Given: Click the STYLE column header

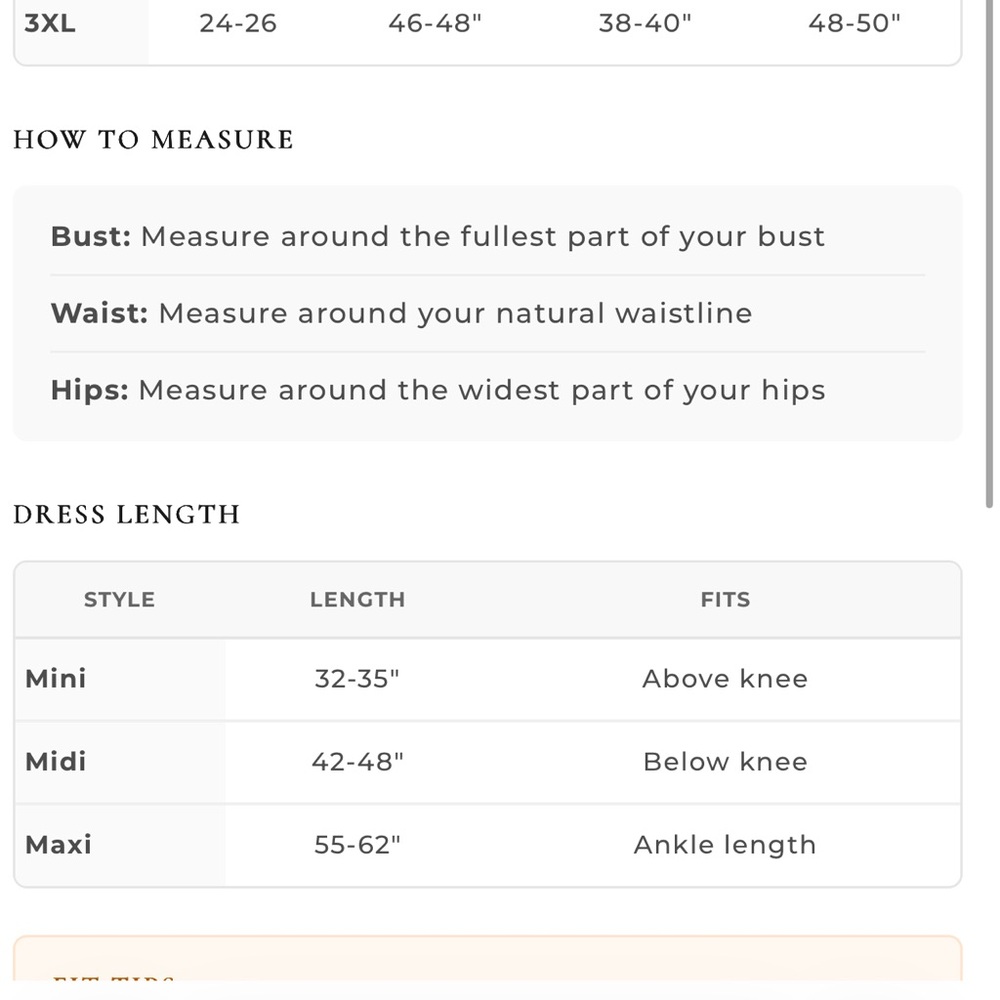Looking at the screenshot, I should click(119, 599).
